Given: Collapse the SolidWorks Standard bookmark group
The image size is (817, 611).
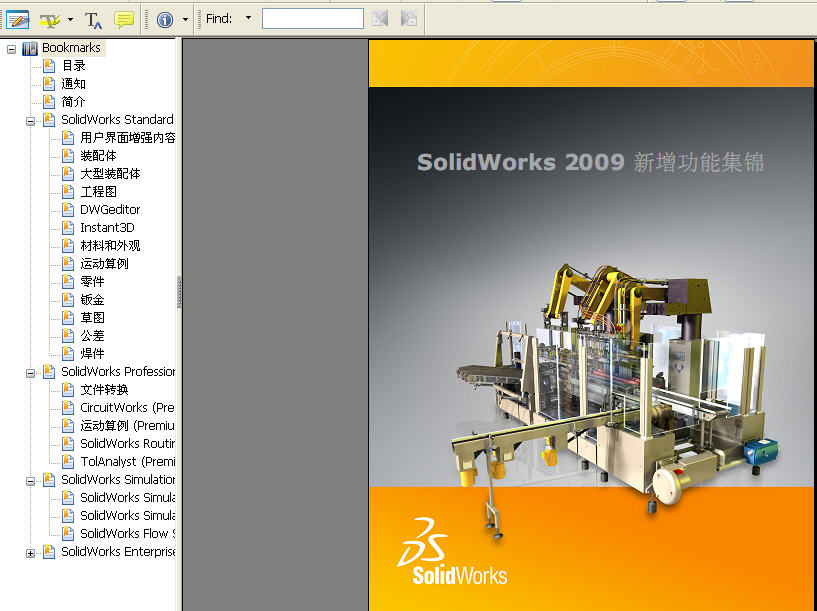Looking at the screenshot, I should click(30, 121).
